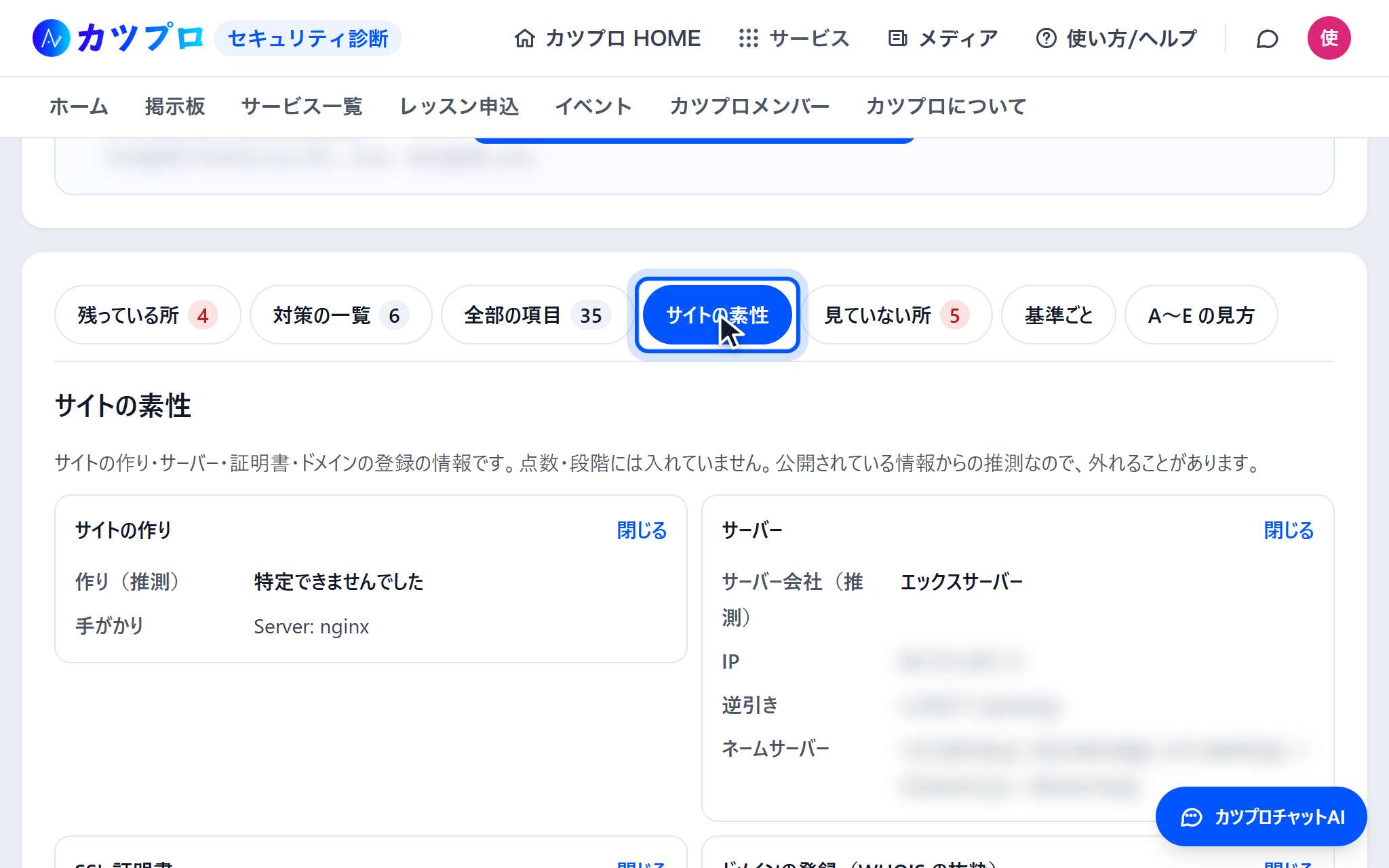Open サービス一覧 page
Viewport: 1389px width, 868px height.
pos(302,106)
